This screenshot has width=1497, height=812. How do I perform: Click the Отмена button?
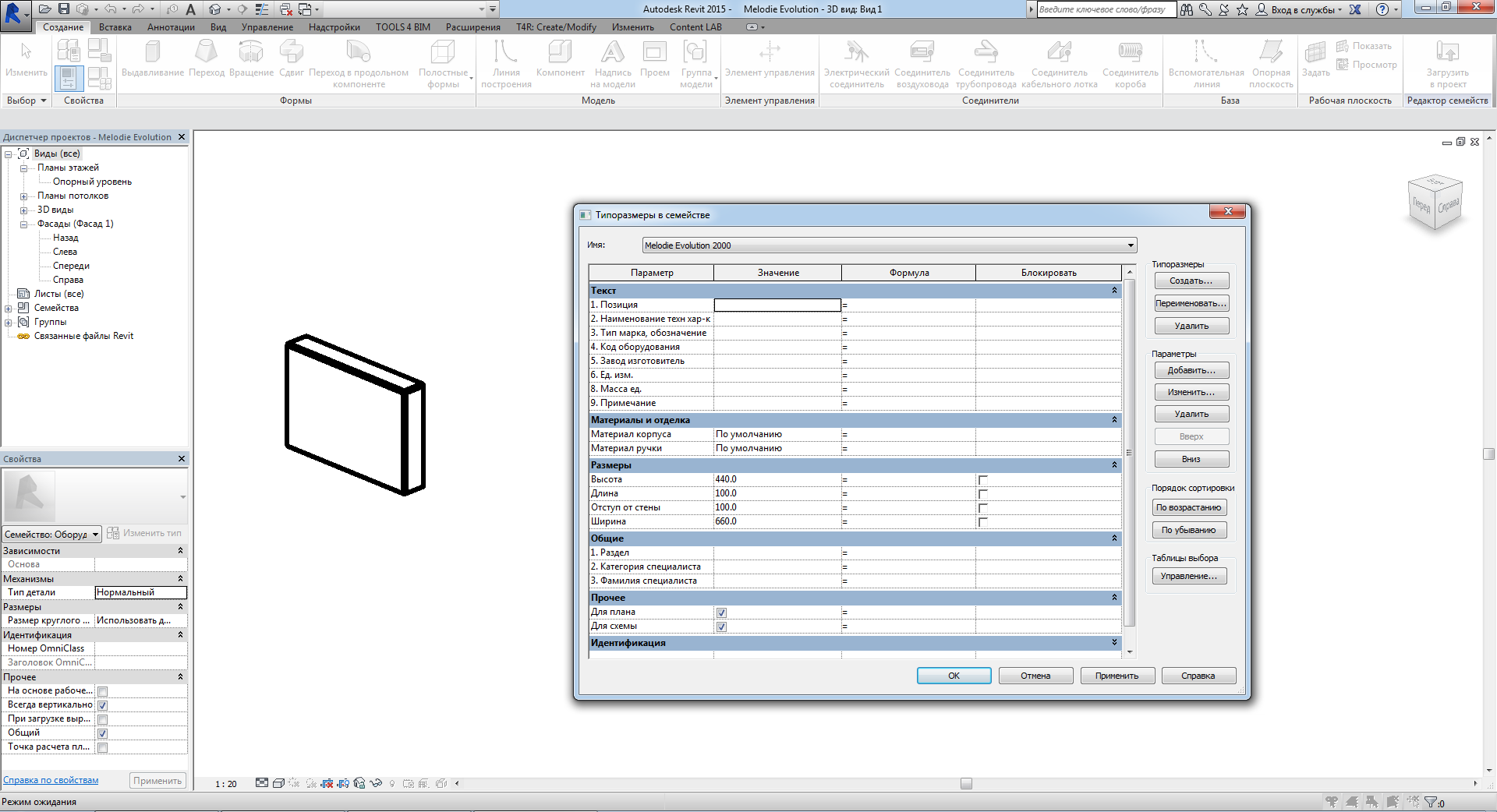pos(1035,676)
